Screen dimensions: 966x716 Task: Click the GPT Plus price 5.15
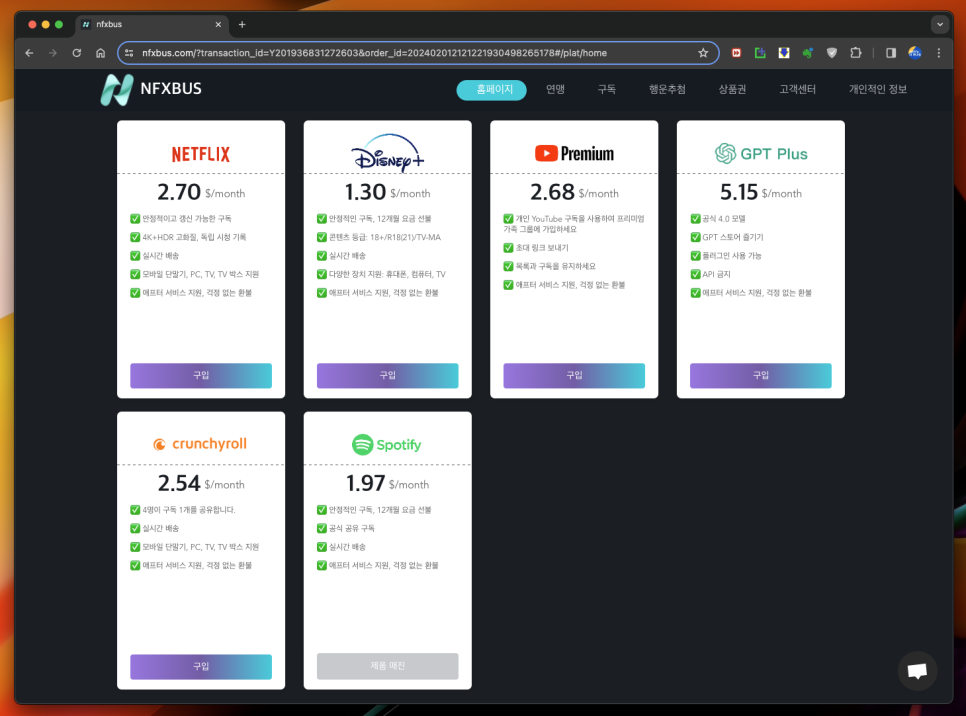point(739,192)
